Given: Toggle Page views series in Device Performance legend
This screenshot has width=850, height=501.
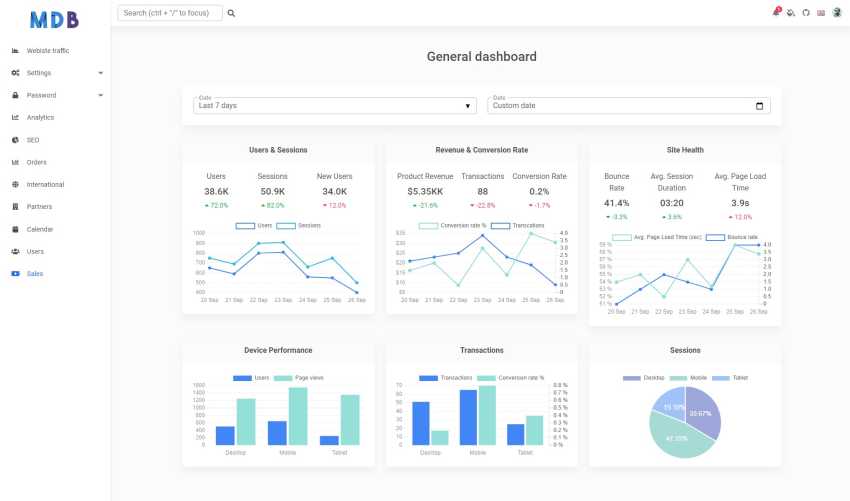Looking at the screenshot, I should click(299, 378).
